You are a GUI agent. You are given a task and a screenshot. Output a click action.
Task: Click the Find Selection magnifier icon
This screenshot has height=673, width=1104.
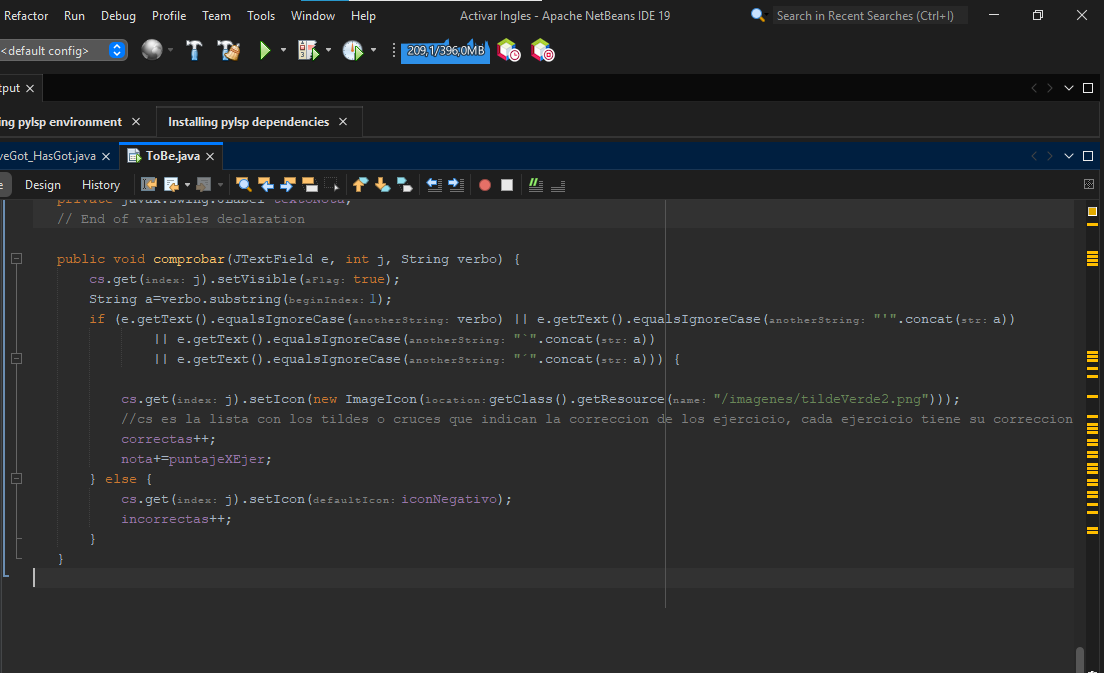tap(243, 184)
